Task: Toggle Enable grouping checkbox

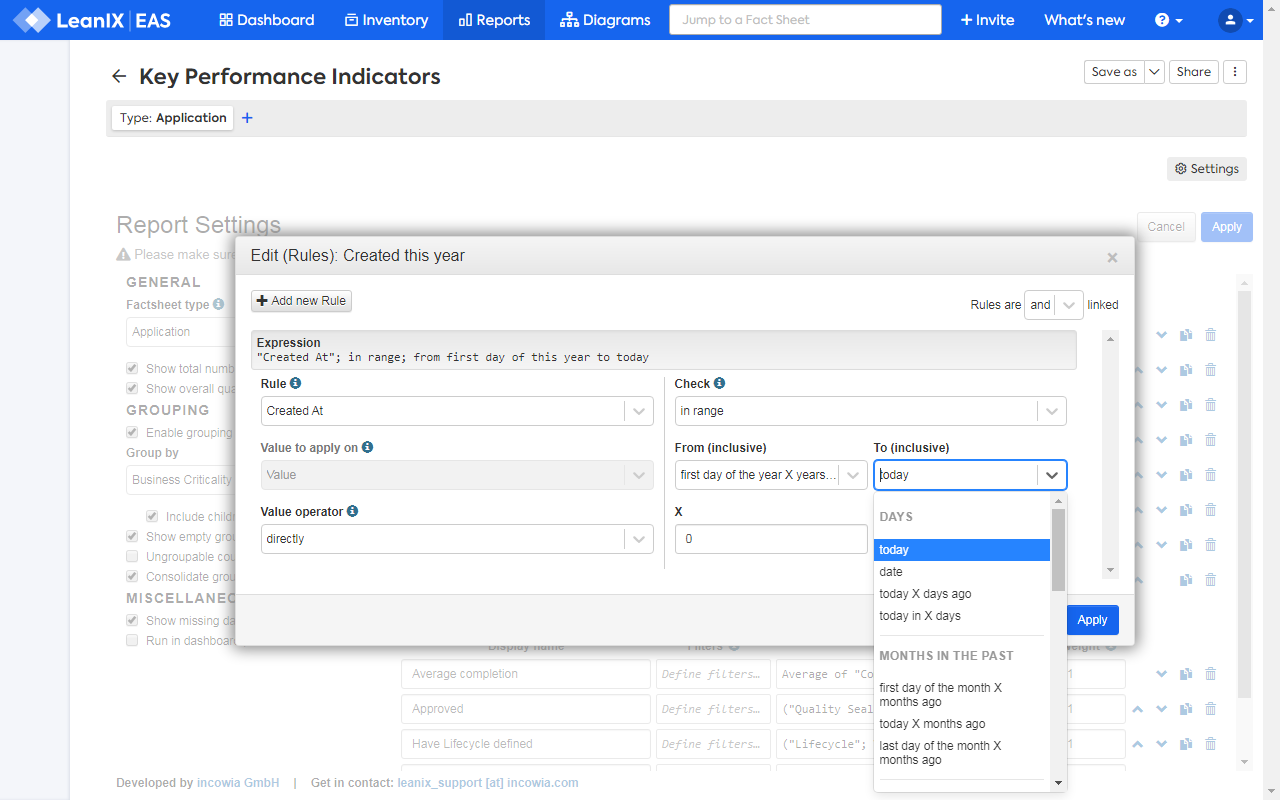Action: [132, 432]
